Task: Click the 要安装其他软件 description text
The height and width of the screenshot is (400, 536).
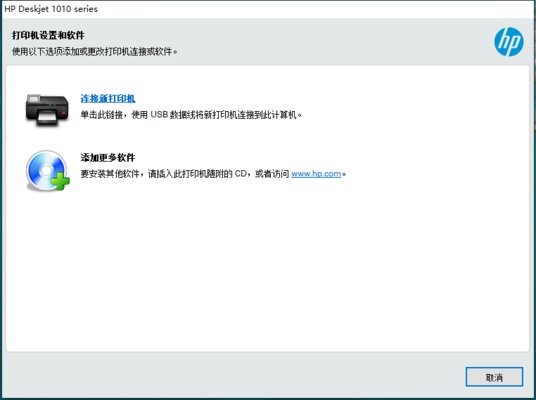Action: (213, 174)
